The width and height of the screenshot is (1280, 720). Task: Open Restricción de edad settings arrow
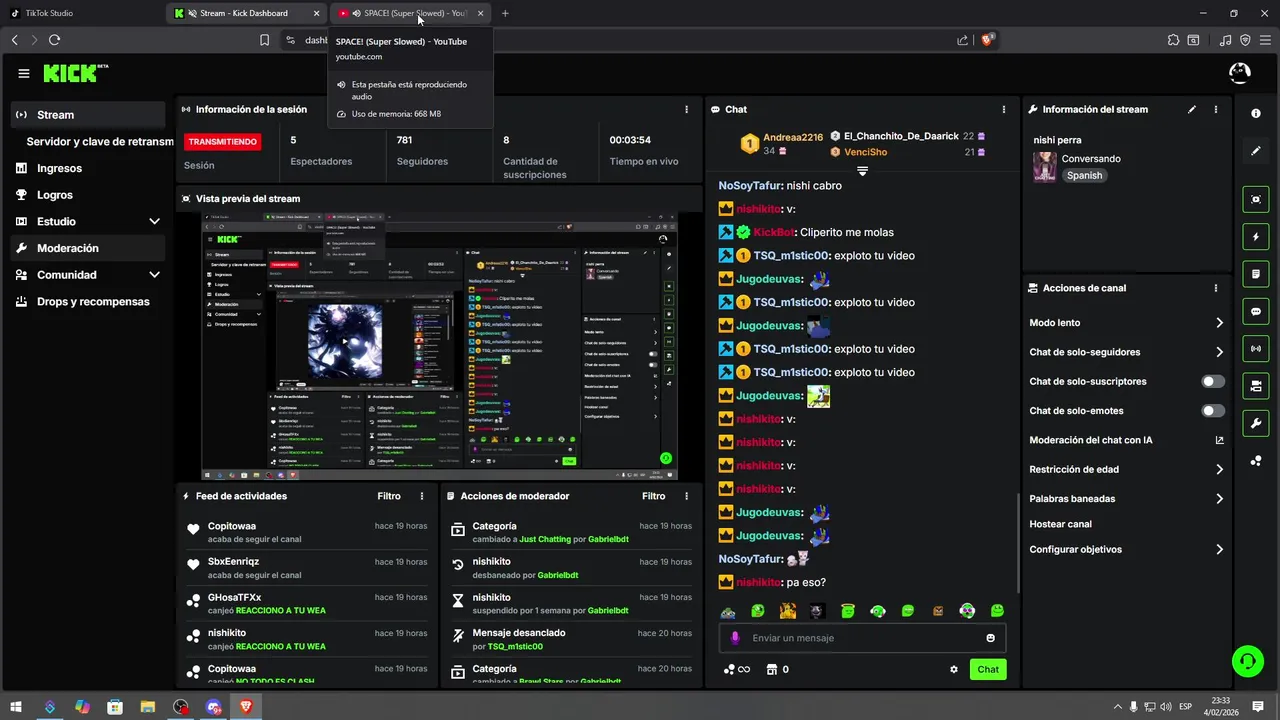click(1219, 469)
